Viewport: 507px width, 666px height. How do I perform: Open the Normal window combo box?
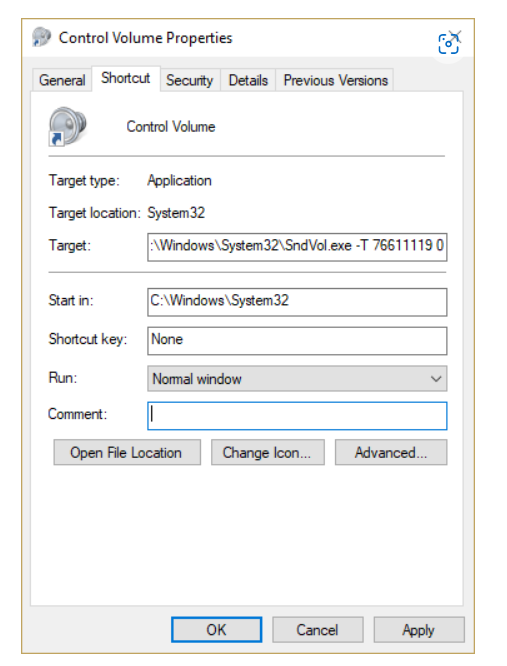[297, 378]
